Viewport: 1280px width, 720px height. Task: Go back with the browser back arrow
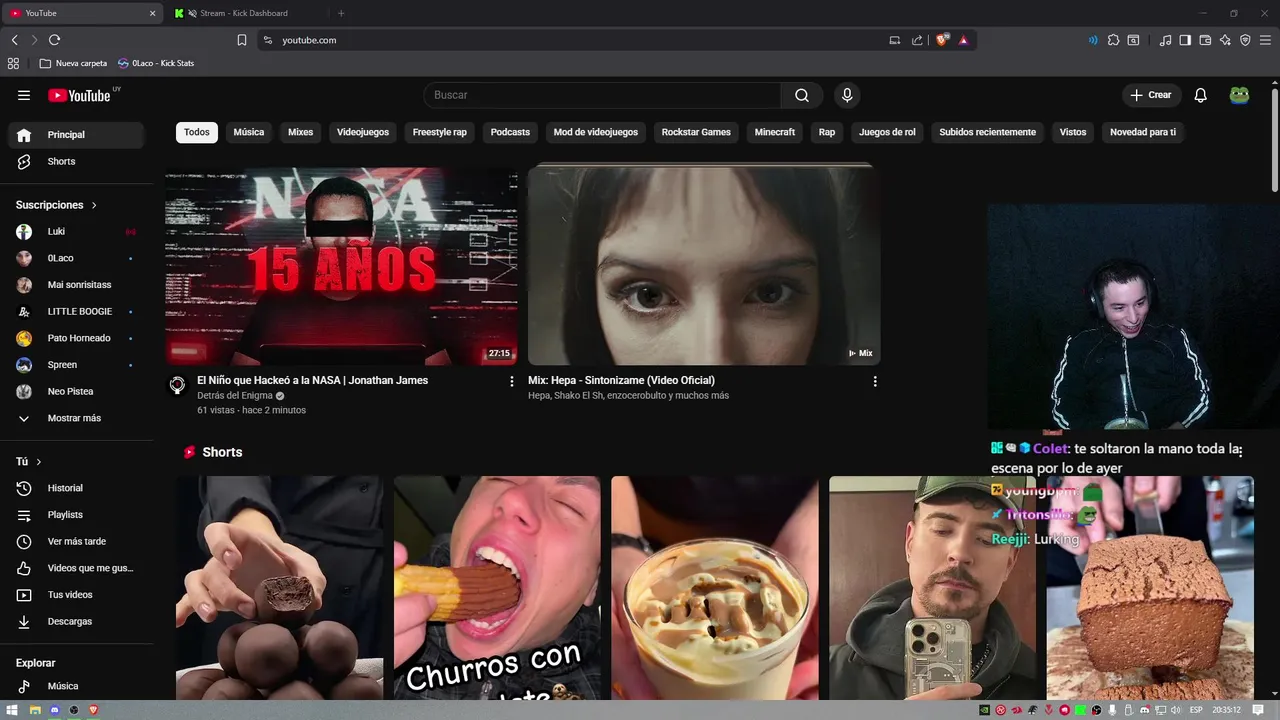pos(14,40)
